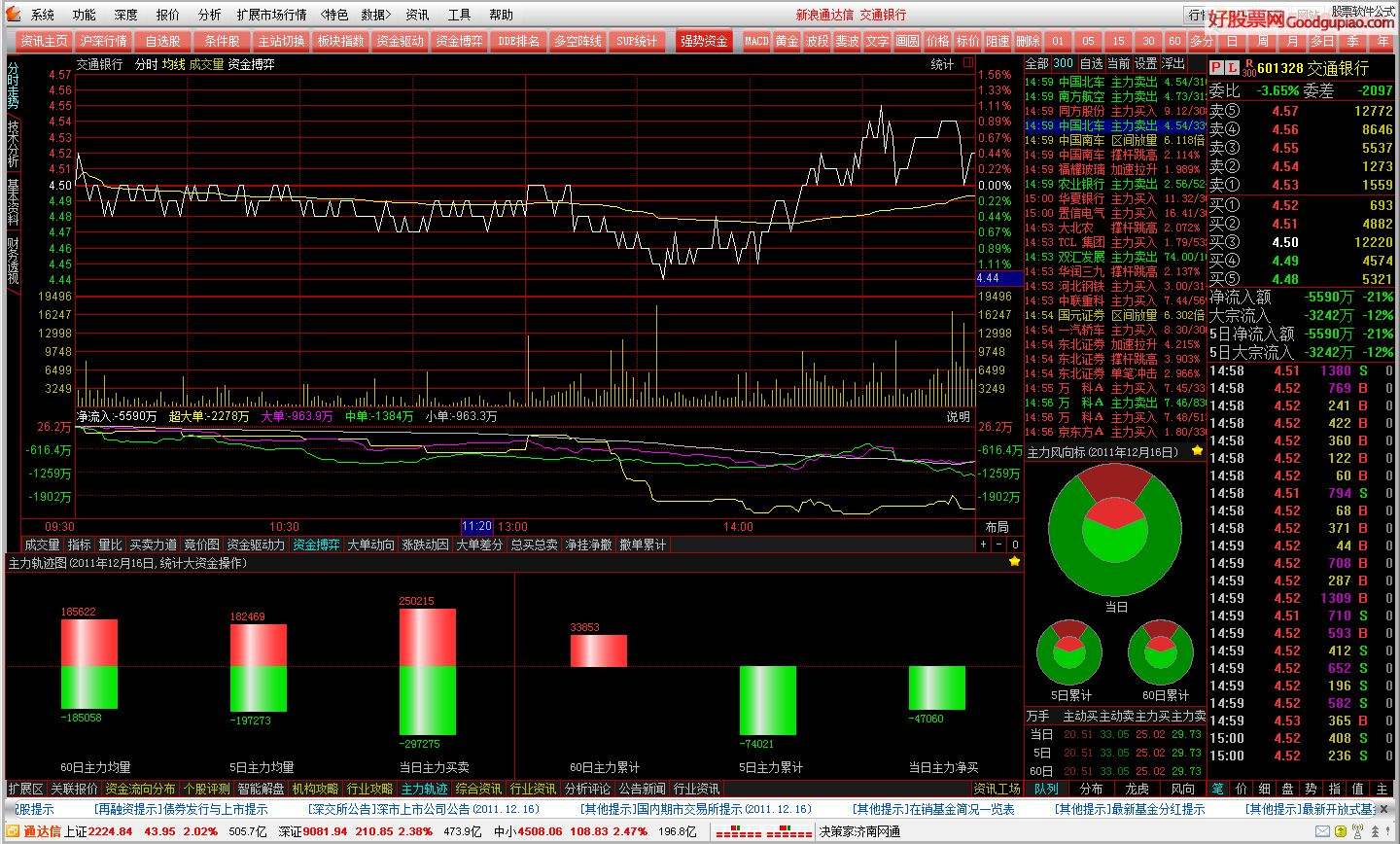Select the 画圆 circle drawing tool
This screenshot has width=1400, height=844.
pos(907,41)
